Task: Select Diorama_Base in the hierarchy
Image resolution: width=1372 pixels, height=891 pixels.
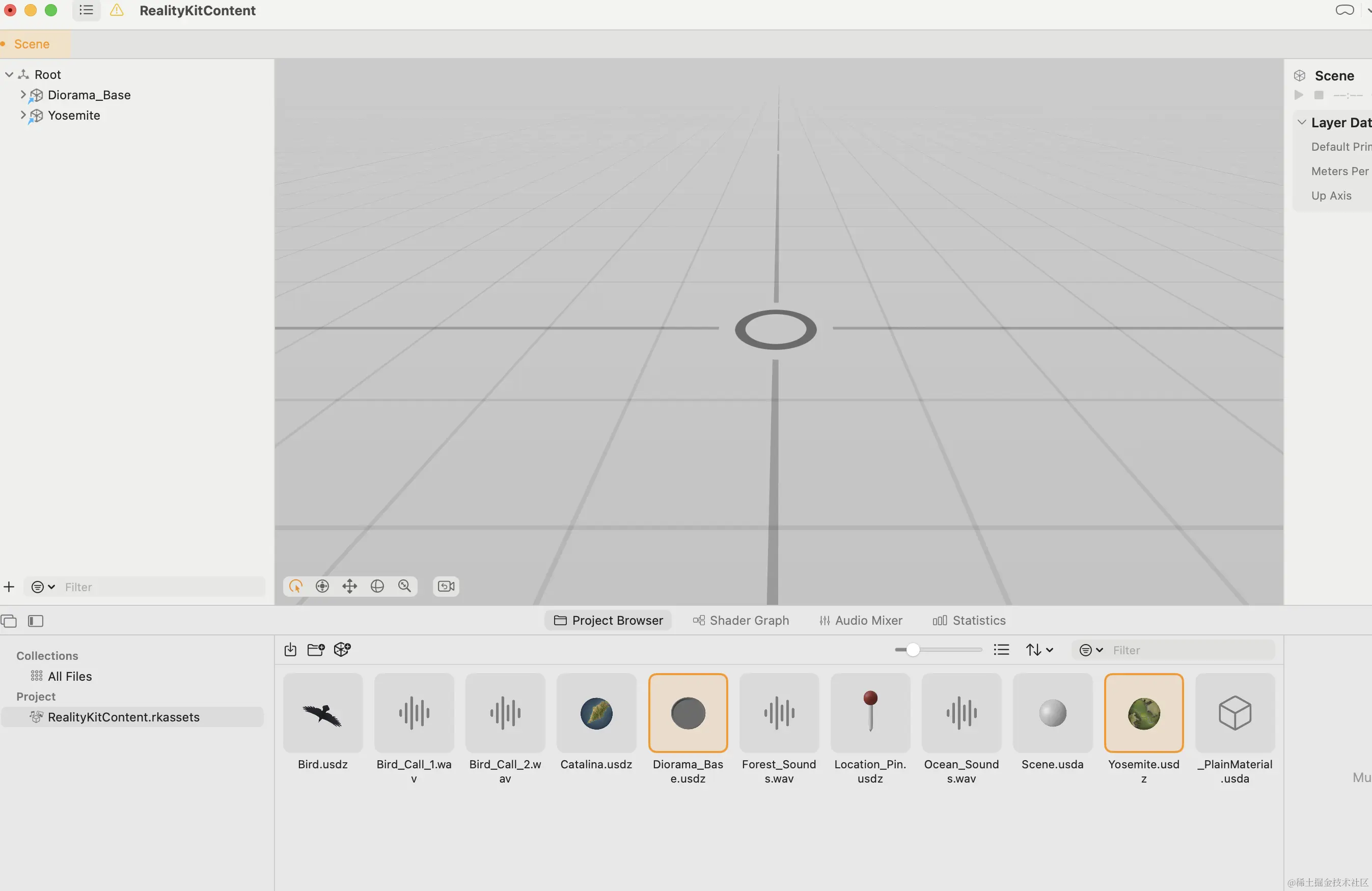Action: click(x=89, y=95)
